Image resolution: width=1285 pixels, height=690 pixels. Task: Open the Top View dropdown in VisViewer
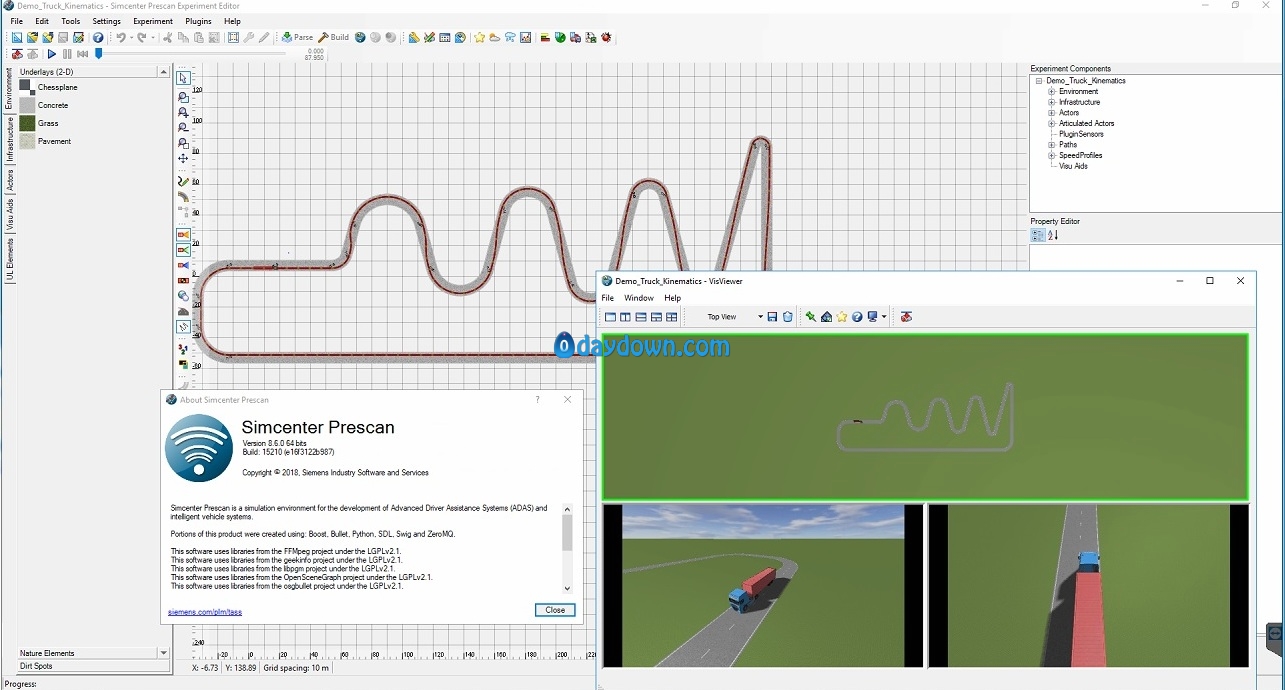pyautogui.click(x=760, y=317)
